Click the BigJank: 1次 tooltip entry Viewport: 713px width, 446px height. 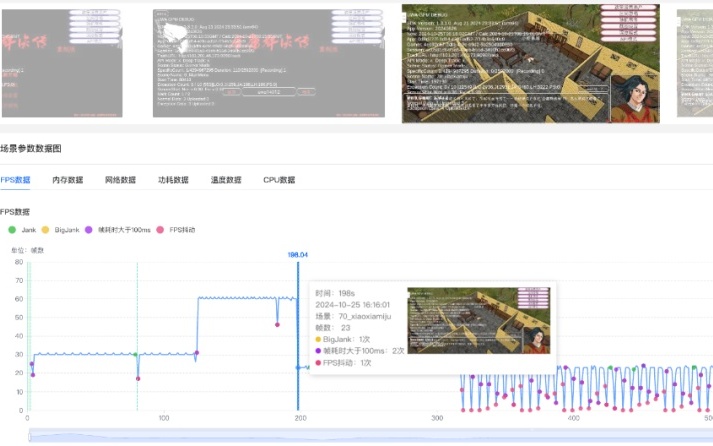(342, 340)
